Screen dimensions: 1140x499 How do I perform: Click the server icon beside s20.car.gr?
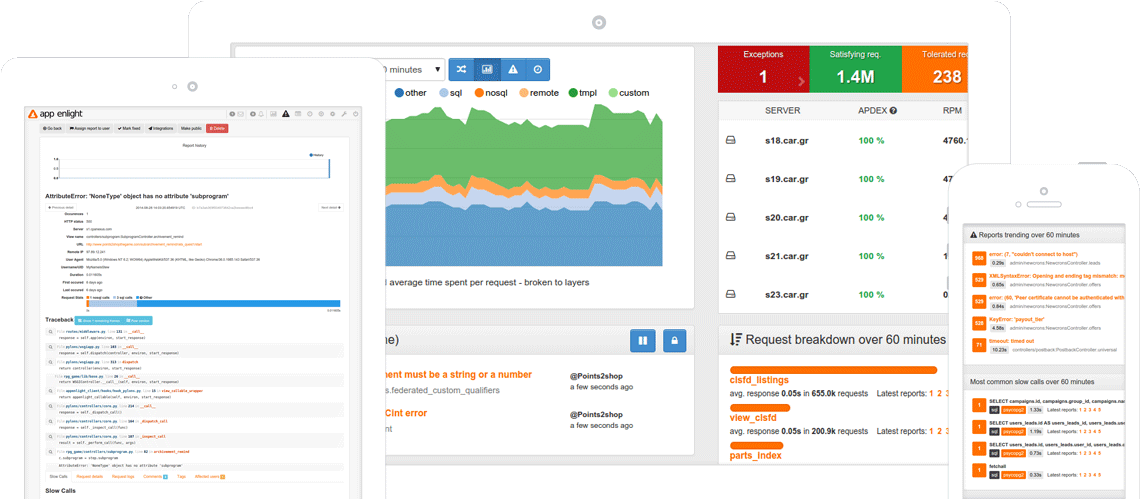point(731,217)
